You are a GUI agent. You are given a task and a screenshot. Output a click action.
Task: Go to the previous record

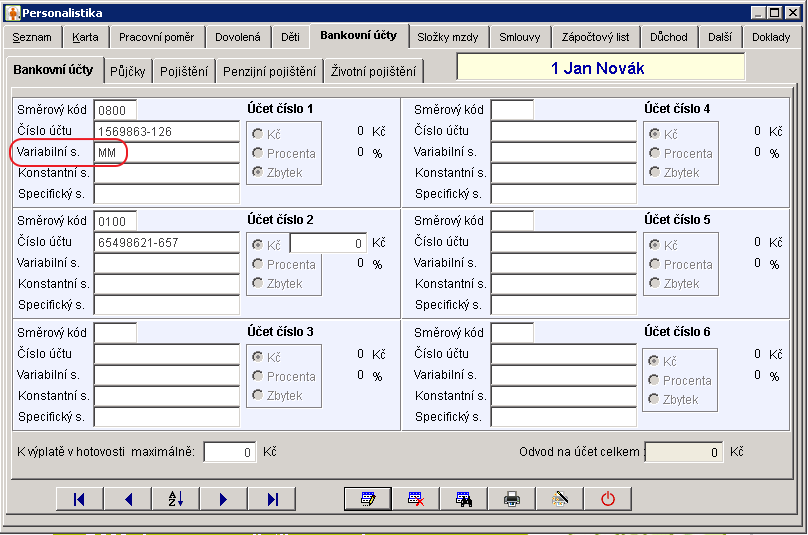tap(128, 499)
